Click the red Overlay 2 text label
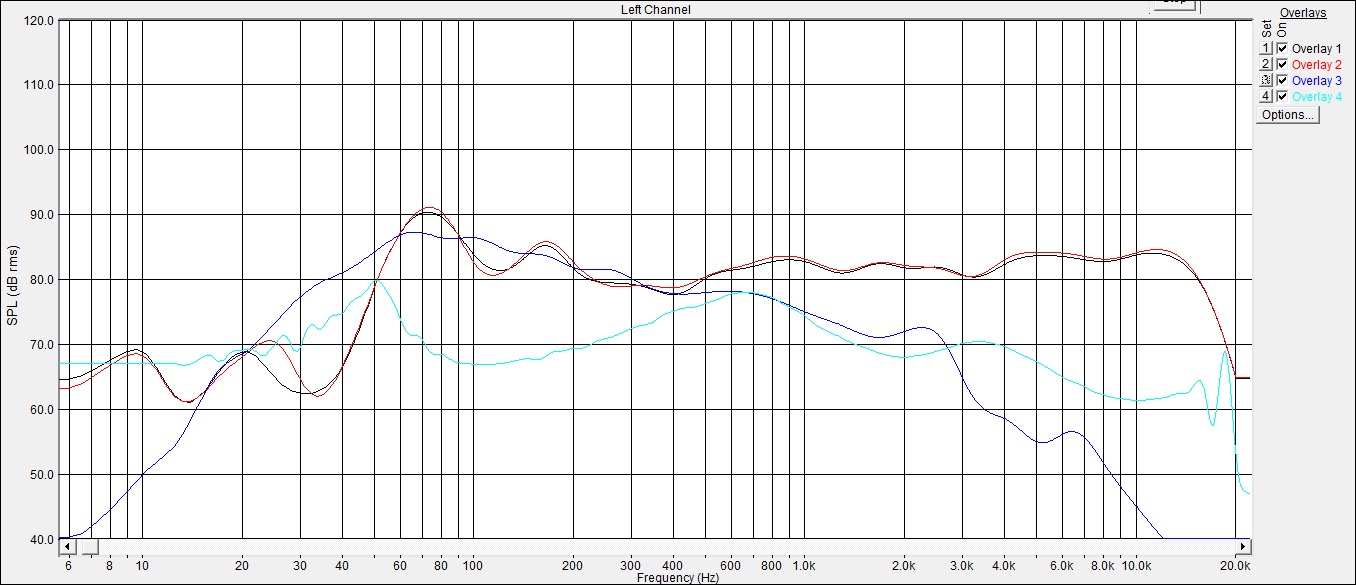The height and width of the screenshot is (585, 1356). tap(1316, 64)
